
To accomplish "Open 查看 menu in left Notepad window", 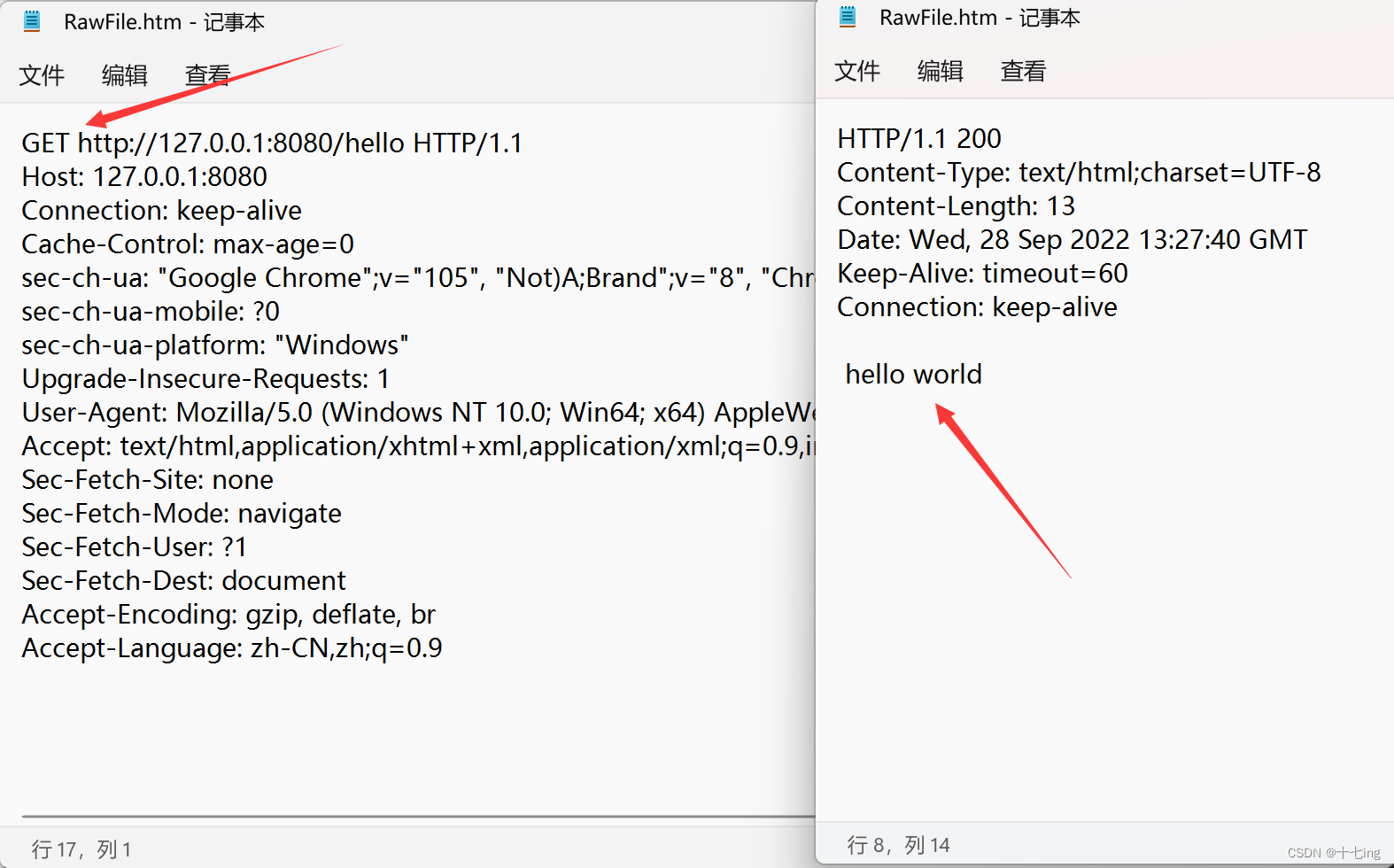I will (x=207, y=75).
